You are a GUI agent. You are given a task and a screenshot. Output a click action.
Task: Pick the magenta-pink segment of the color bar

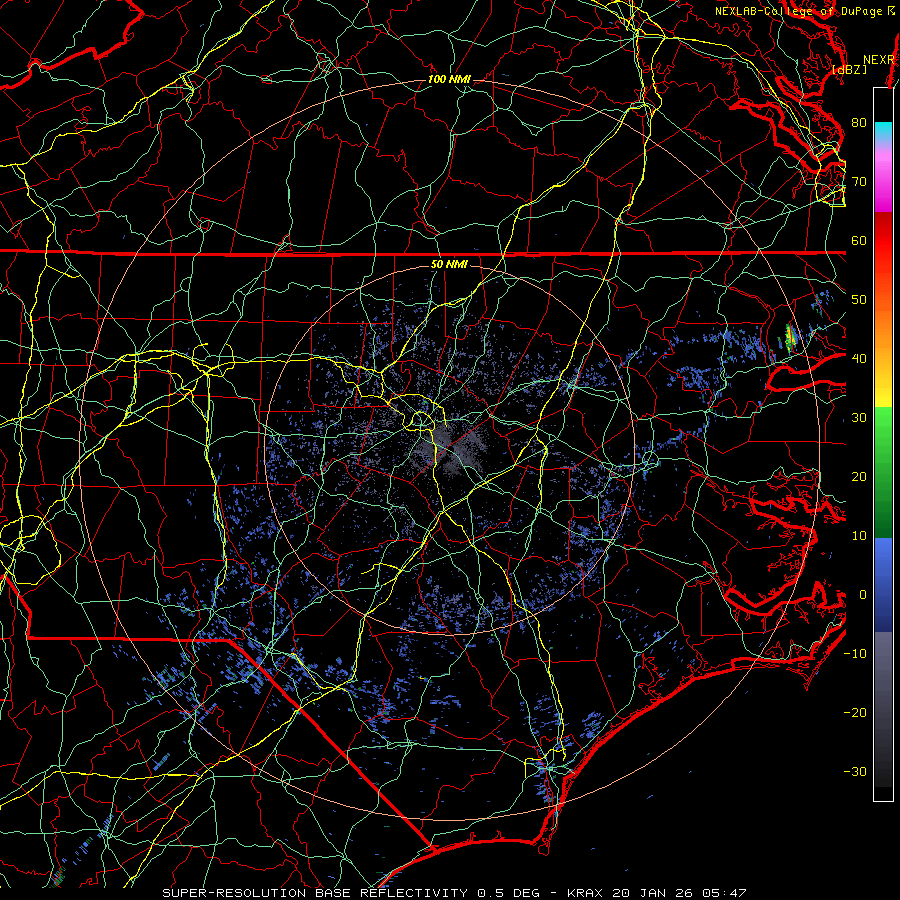pyautogui.click(x=883, y=178)
